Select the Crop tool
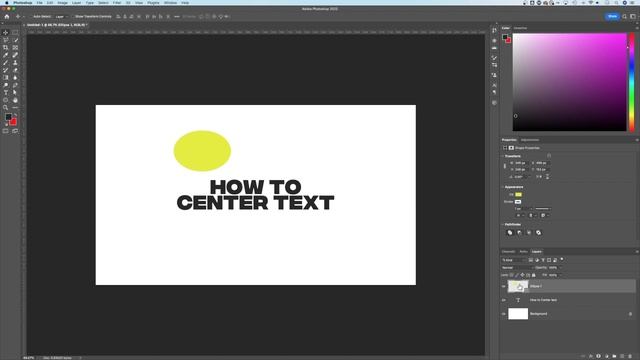This screenshot has width=640, height=360. 5,47
